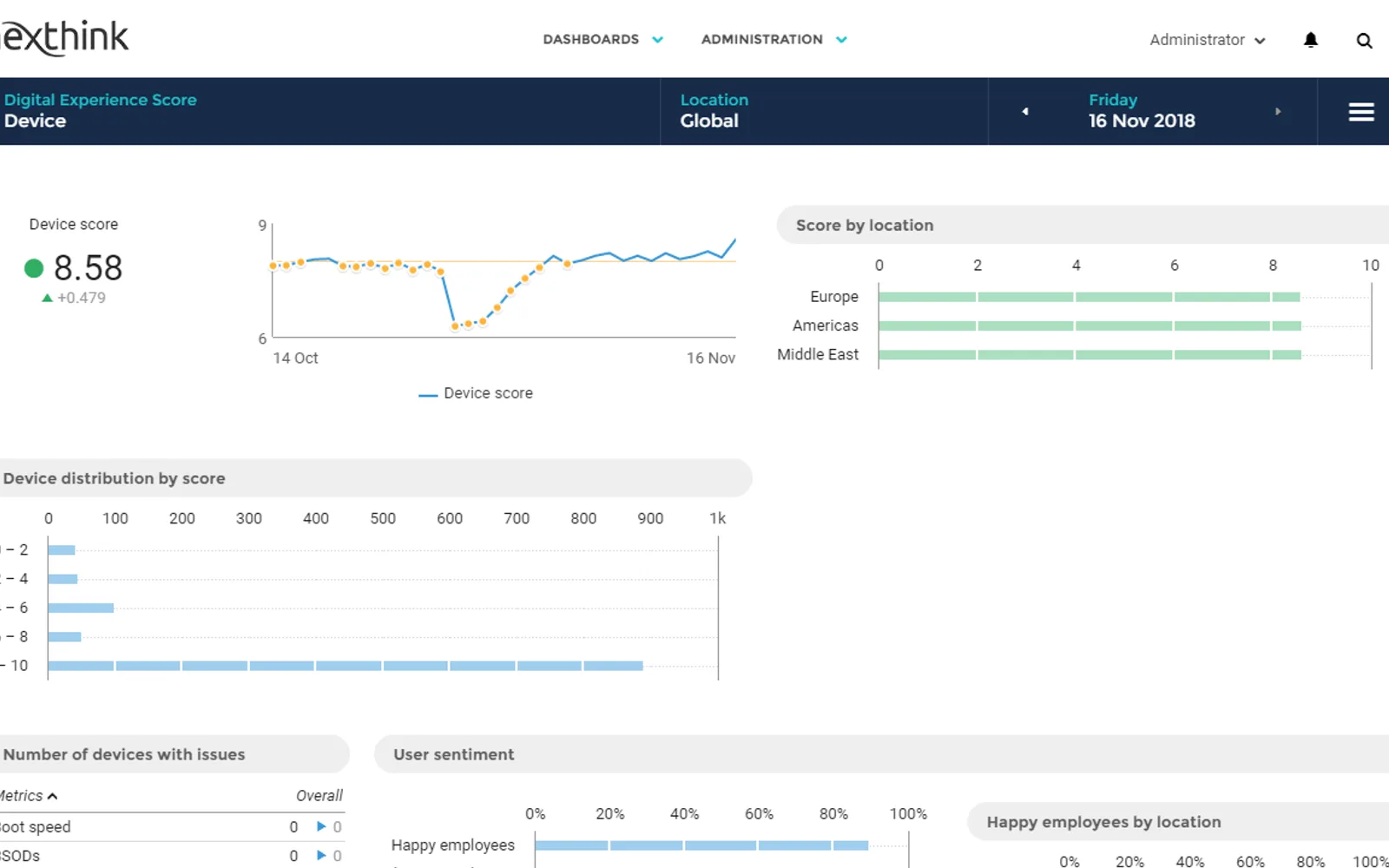Viewport: 1389px width, 868px height.
Task: Click the +0.479 score change value
Action: [x=81, y=298]
